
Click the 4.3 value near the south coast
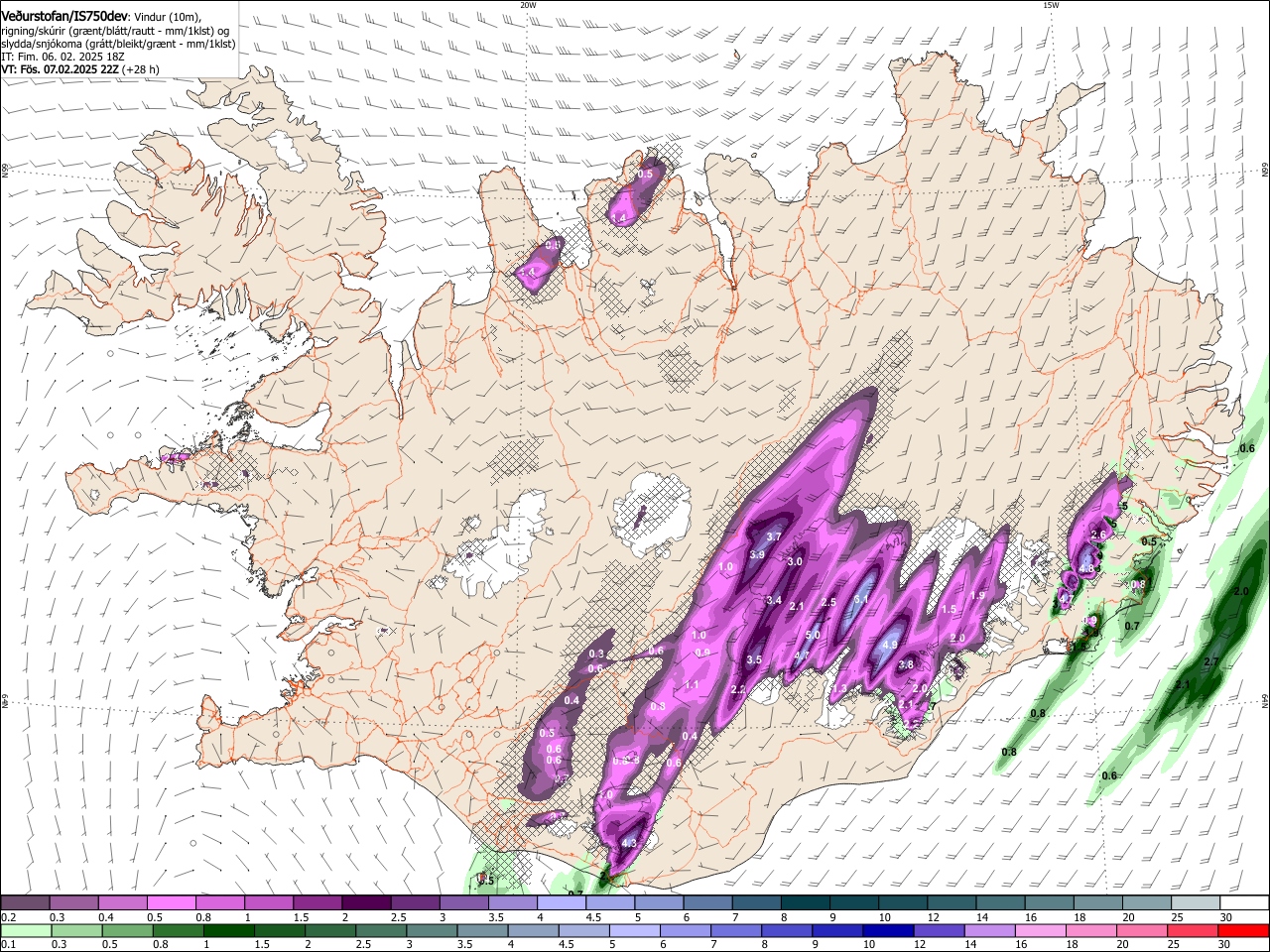click(x=629, y=844)
